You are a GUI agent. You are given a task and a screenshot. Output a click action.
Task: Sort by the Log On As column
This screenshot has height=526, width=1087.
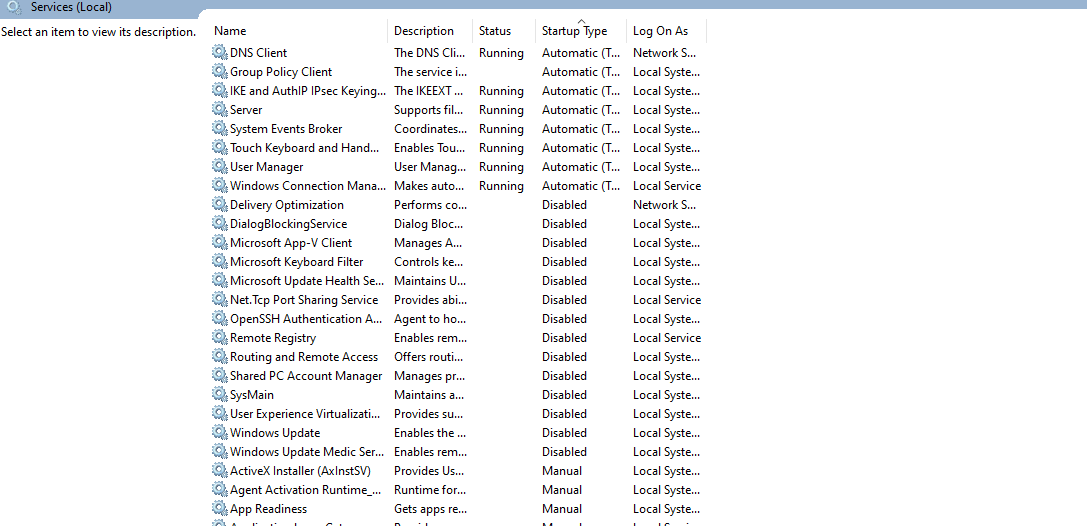pos(660,31)
